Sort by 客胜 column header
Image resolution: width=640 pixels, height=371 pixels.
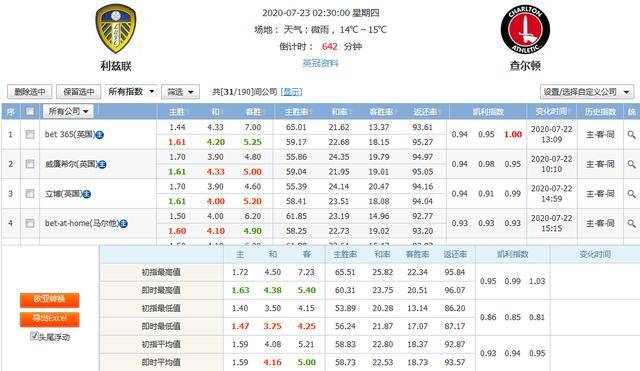[x=253, y=112]
